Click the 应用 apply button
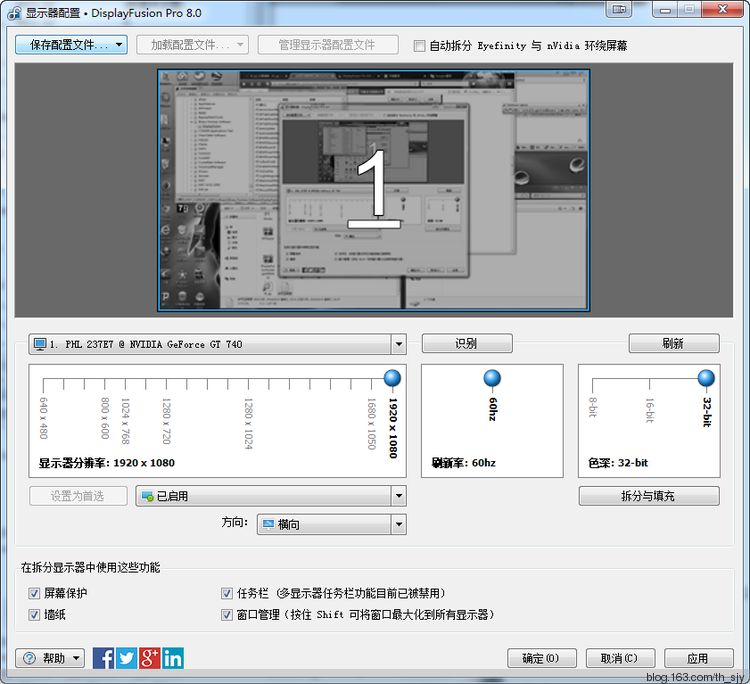 [698, 659]
